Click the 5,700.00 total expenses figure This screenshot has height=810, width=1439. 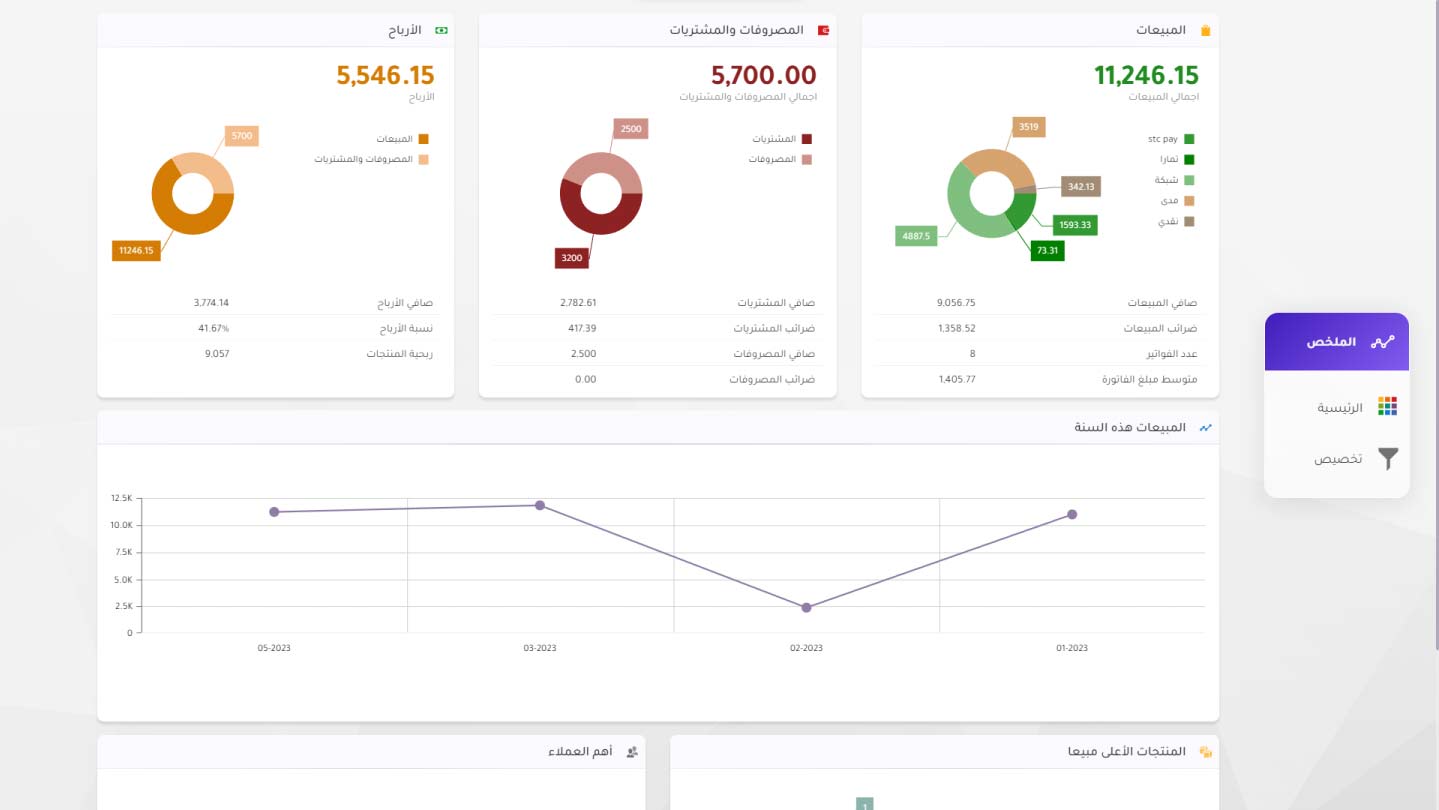click(x=763, y=75)
